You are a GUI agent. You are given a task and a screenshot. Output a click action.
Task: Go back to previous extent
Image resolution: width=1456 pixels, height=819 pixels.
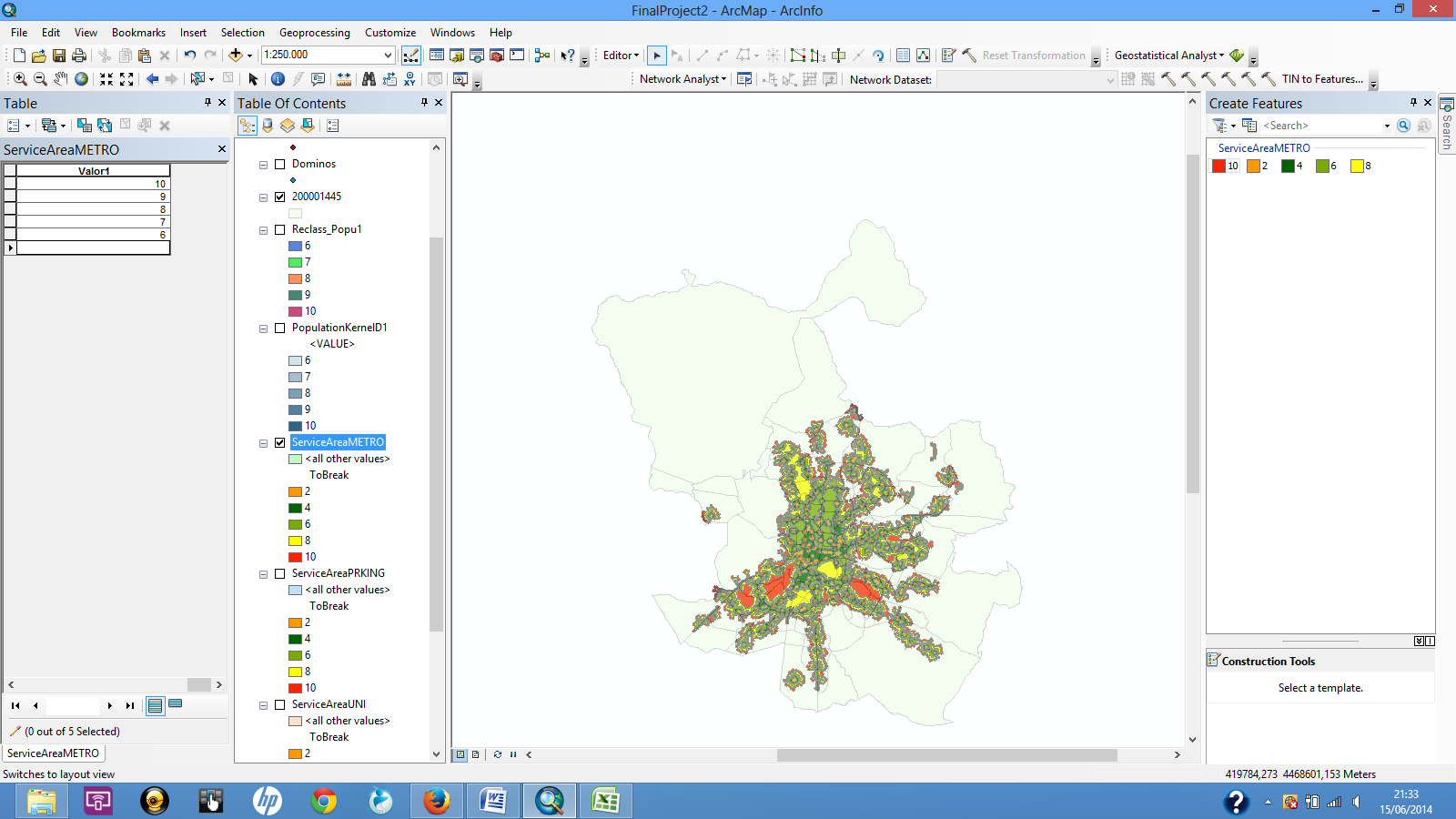[x=152, y=79]
